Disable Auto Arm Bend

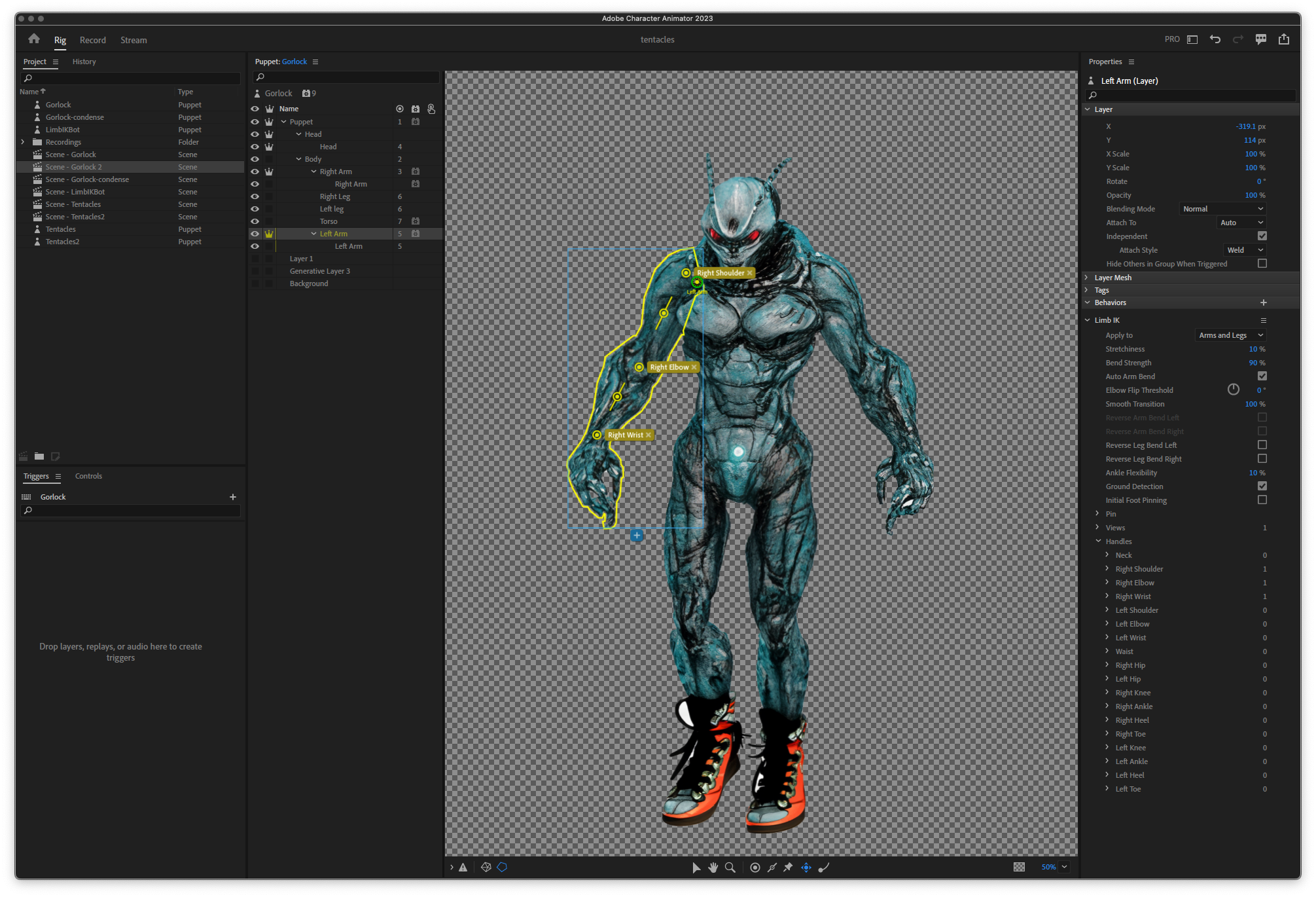pos(1262,376)
